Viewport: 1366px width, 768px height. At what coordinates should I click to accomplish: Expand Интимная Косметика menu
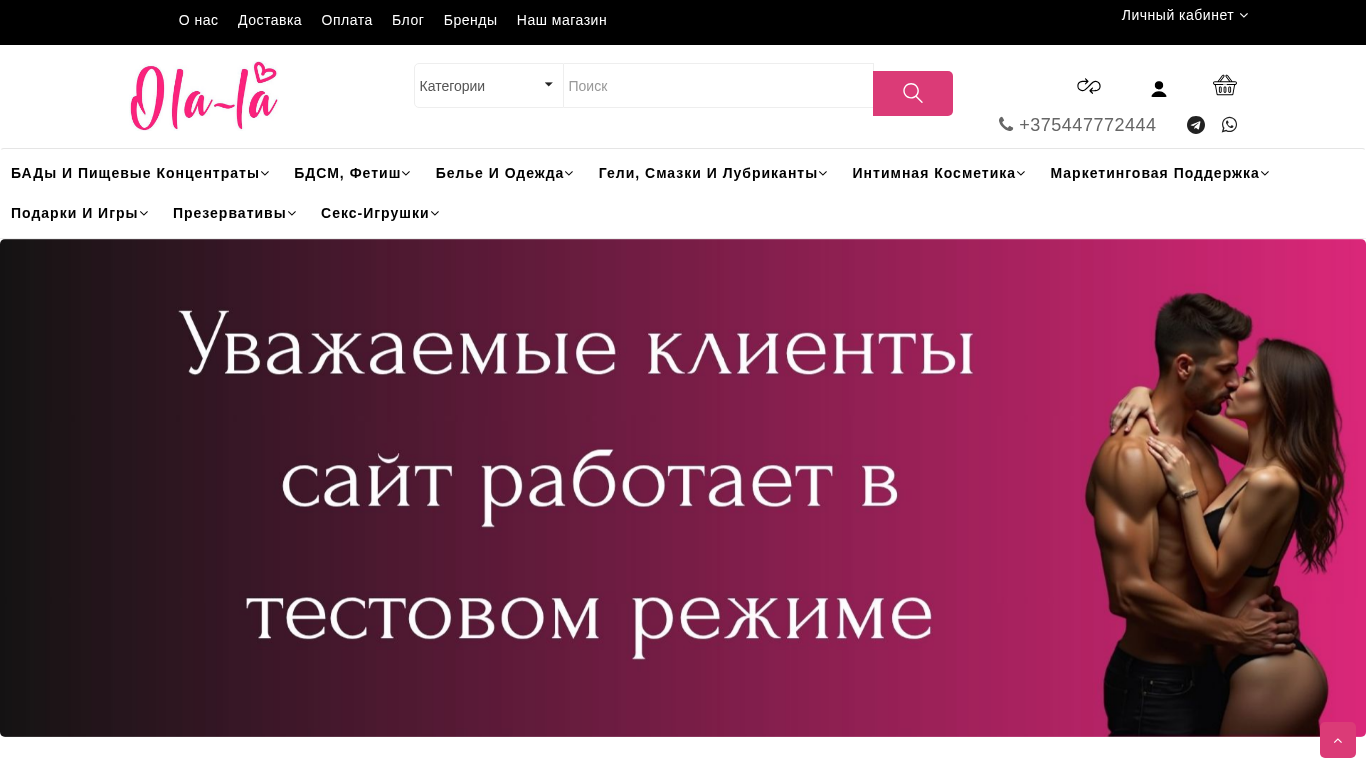point(939,173)
